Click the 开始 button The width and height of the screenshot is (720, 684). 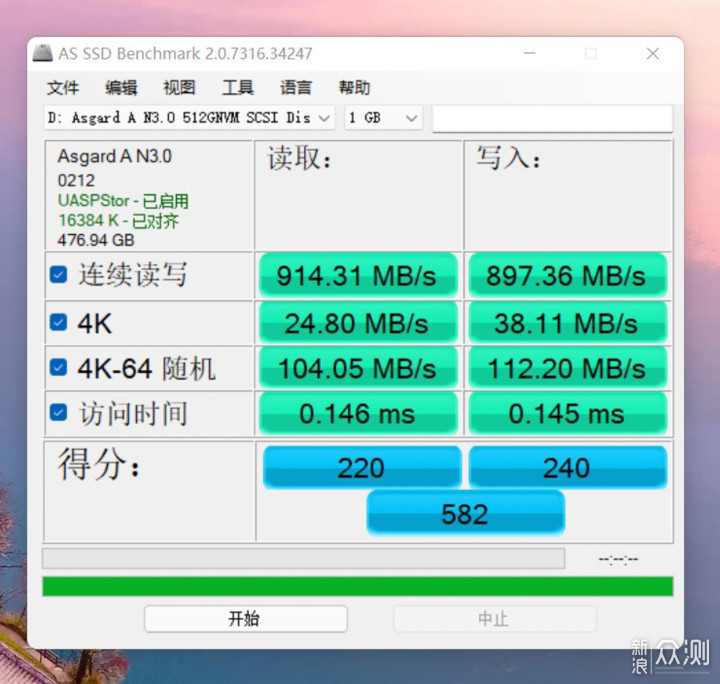click(x=246, y=619)
